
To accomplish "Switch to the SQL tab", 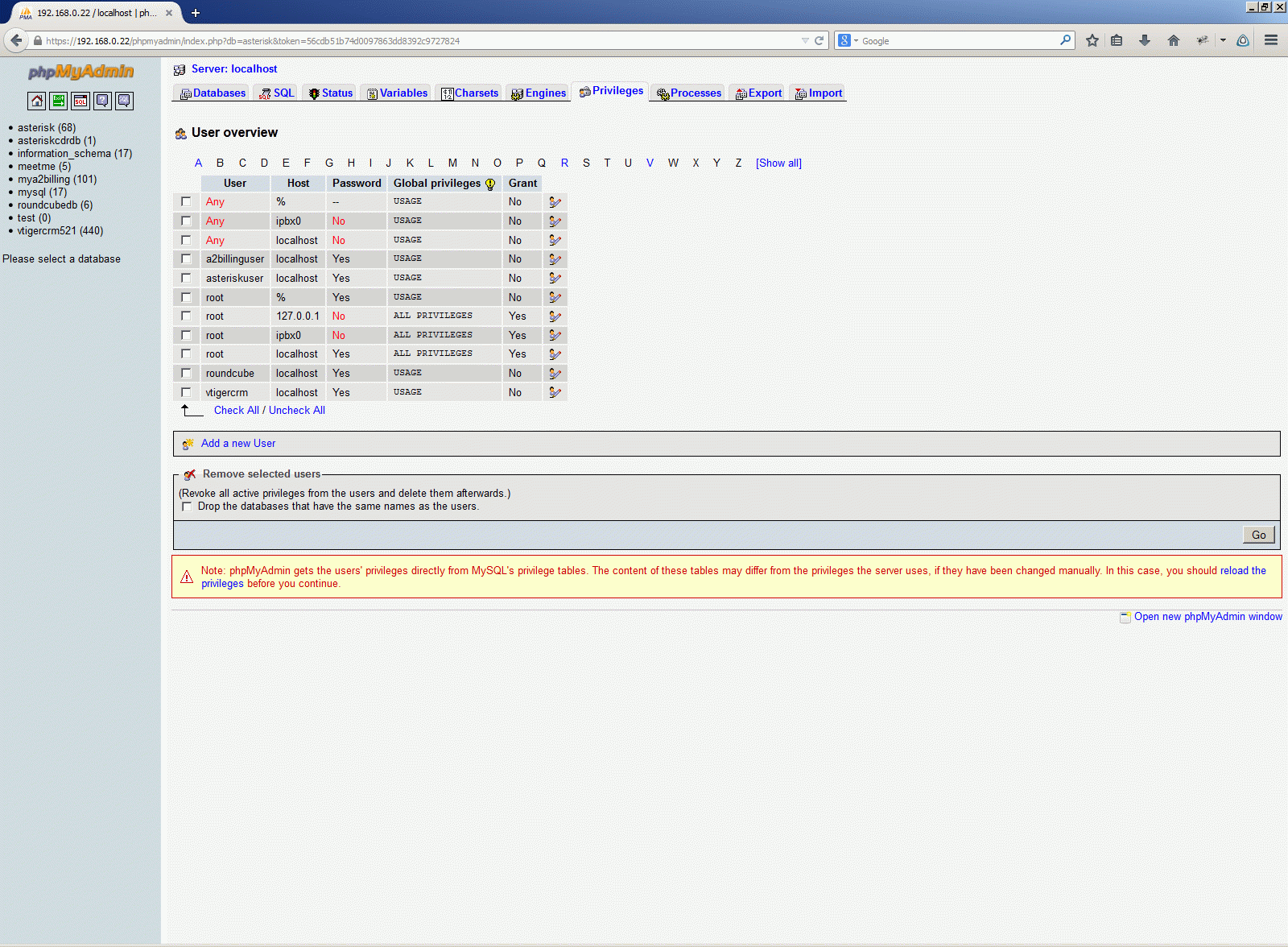I will 278,93.
